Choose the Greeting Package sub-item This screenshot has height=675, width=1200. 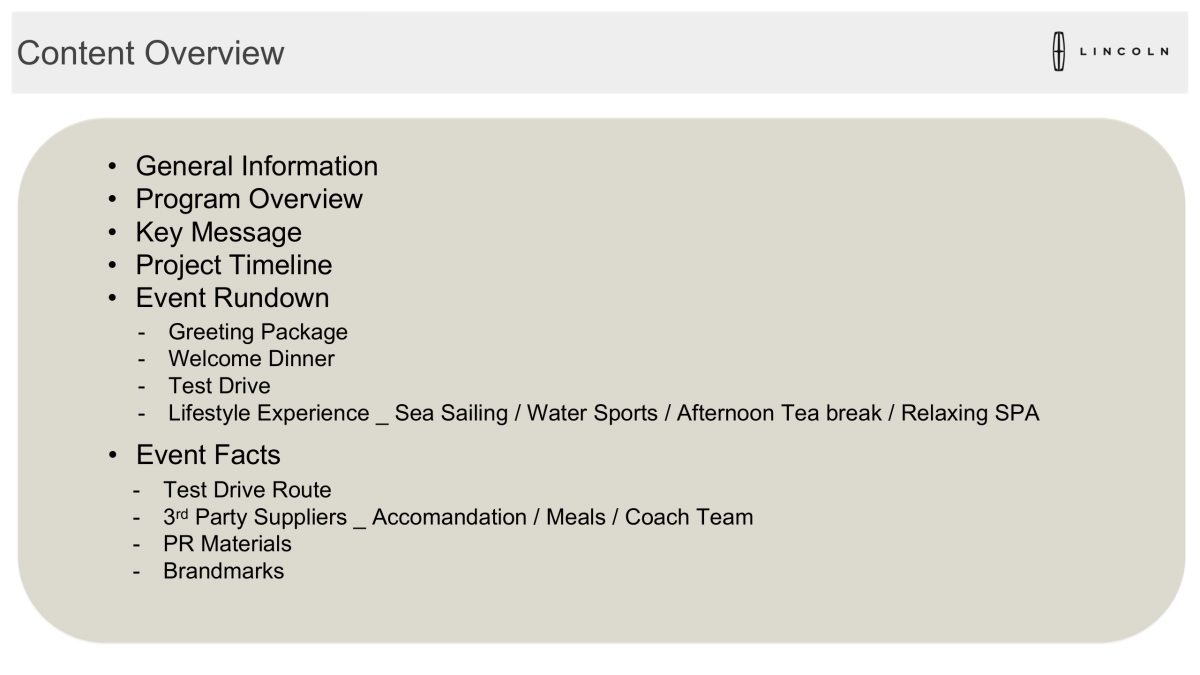click(x=257, y=332)
